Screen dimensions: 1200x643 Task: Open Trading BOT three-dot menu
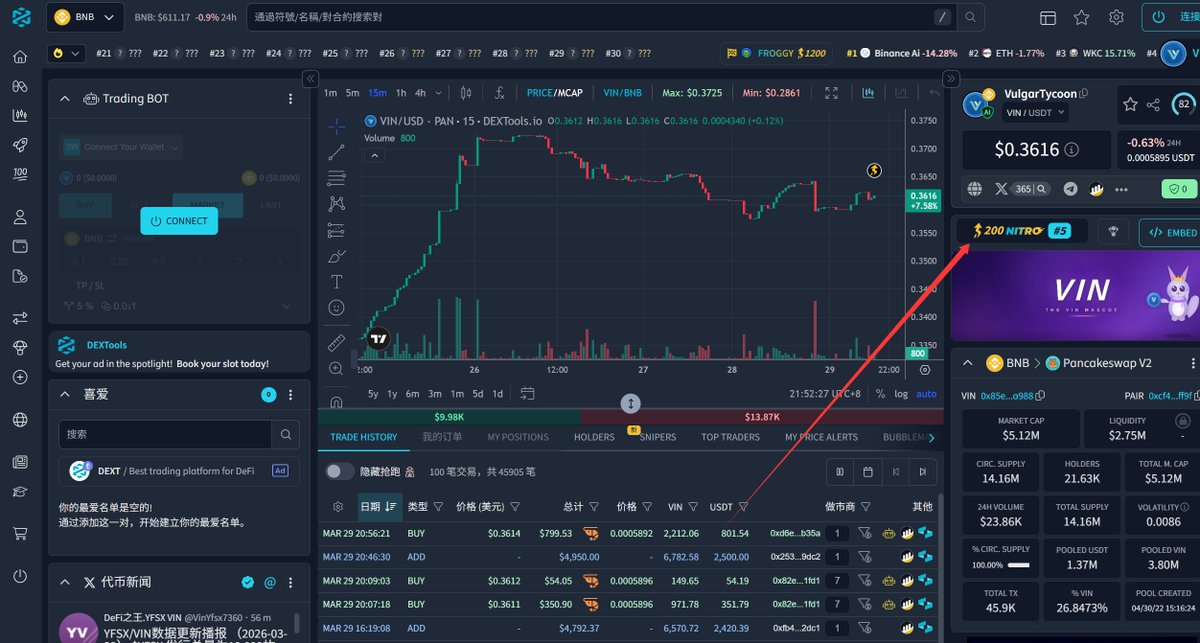(x=291, y=99)
